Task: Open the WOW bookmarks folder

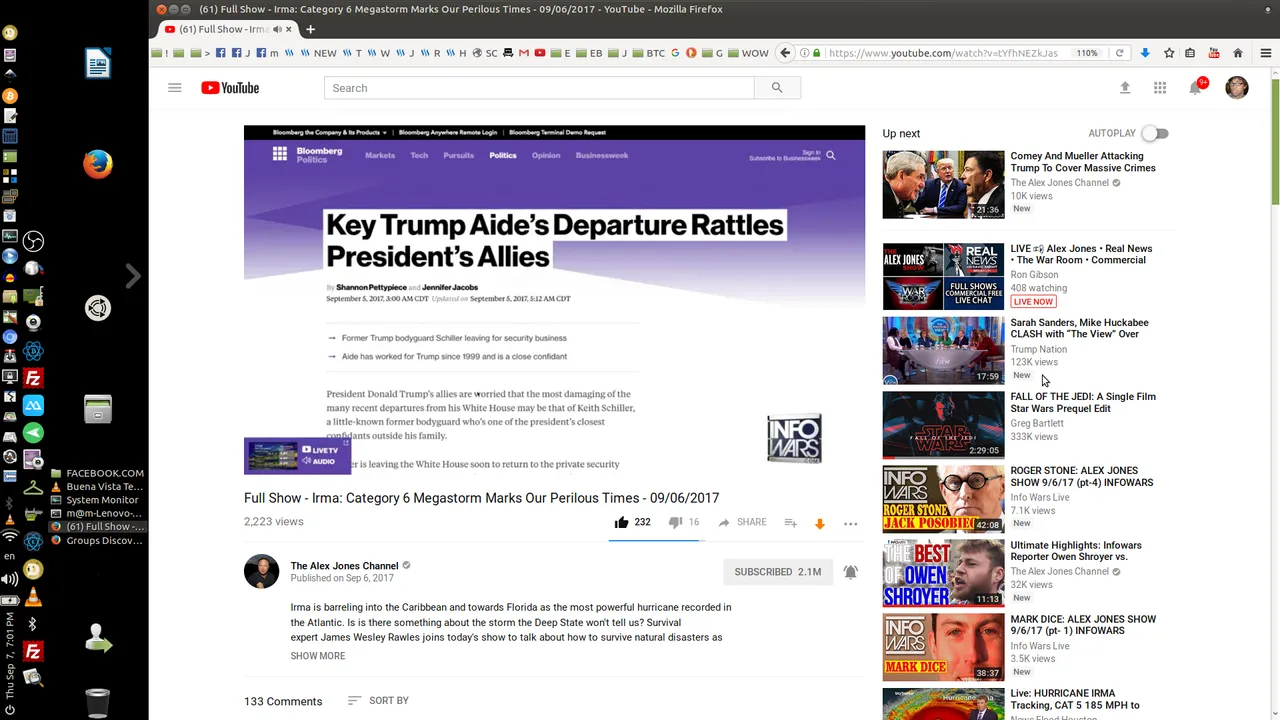Action: point(748,53)
